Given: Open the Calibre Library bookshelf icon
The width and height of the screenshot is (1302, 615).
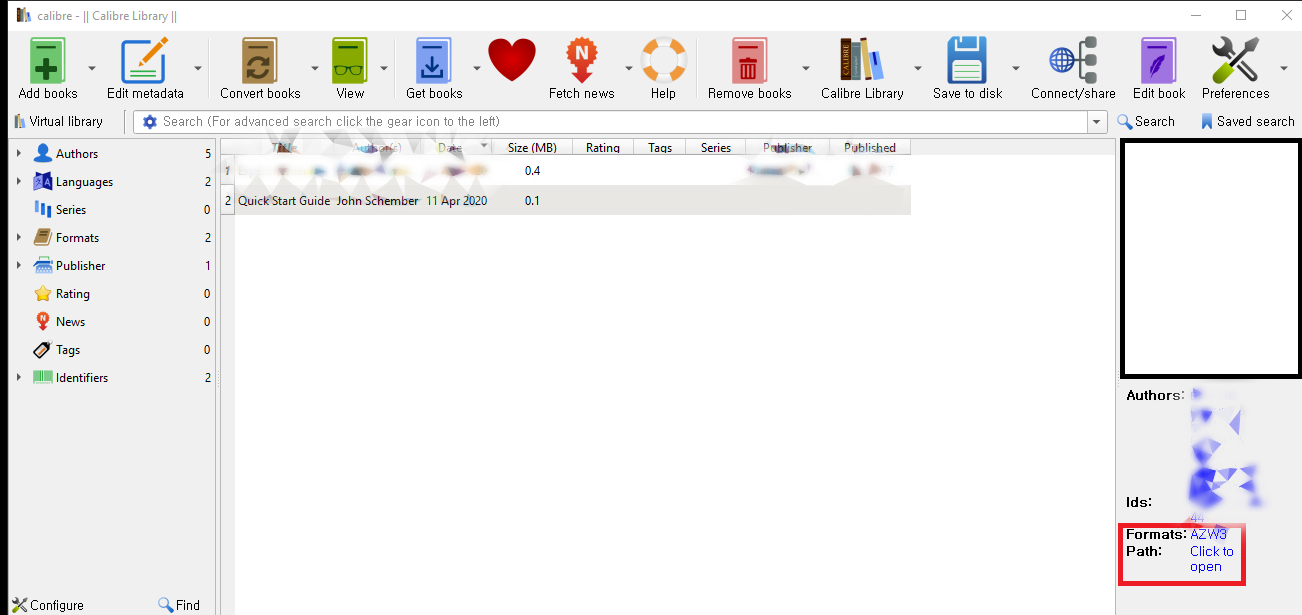Looking at the screenshot, I should pos(861,61).
